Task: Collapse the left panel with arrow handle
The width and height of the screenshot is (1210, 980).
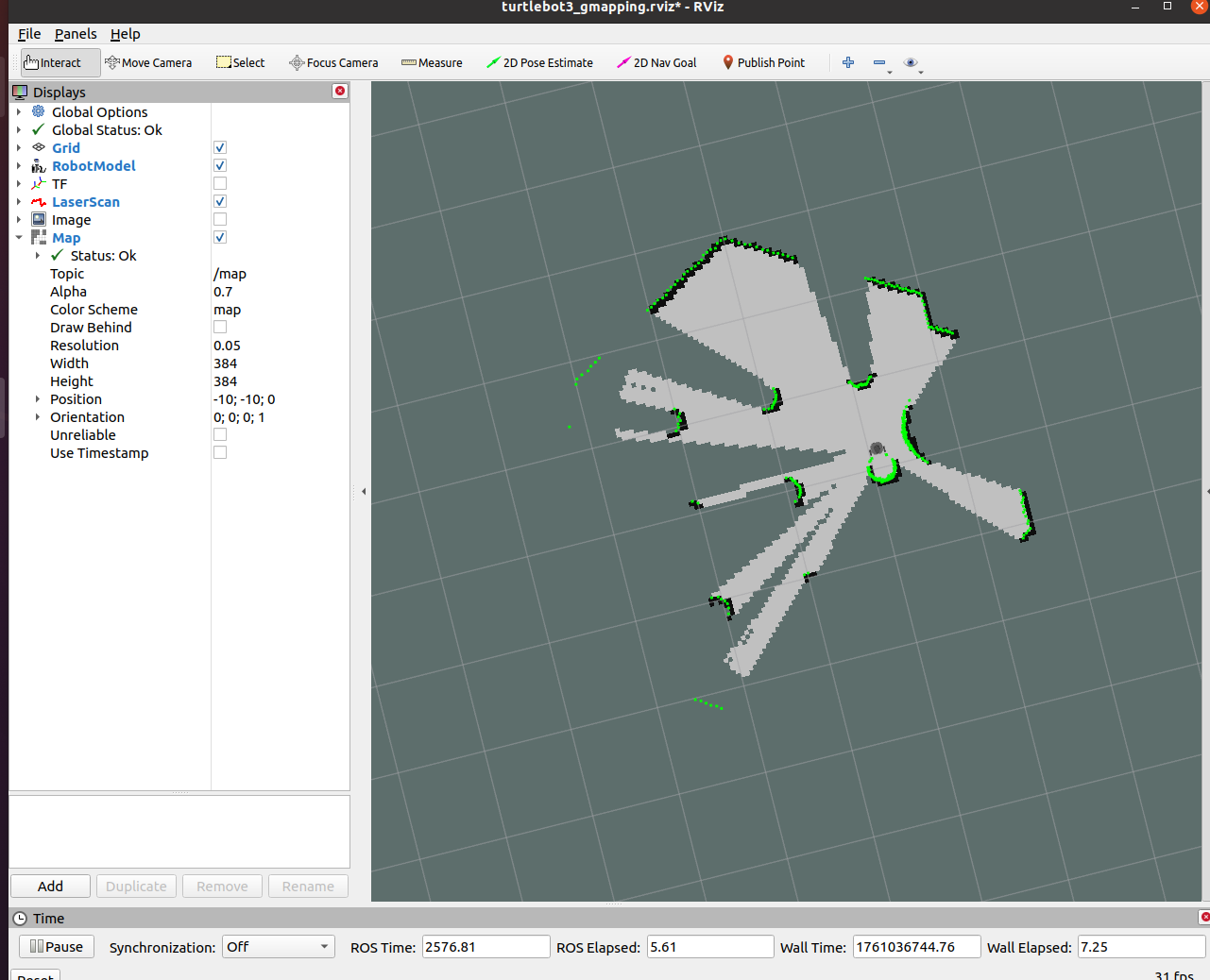Action: [364, 491]
